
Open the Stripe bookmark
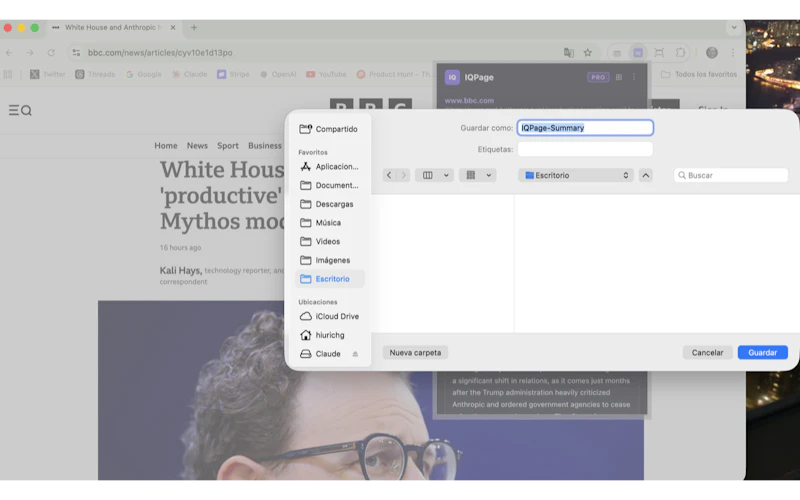click(233, 74)
